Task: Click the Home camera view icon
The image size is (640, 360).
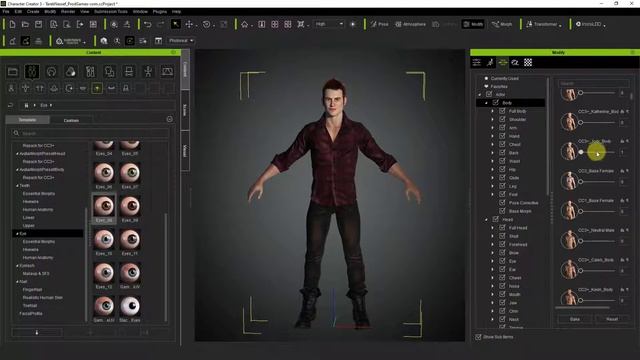Action: click(244, 24)
